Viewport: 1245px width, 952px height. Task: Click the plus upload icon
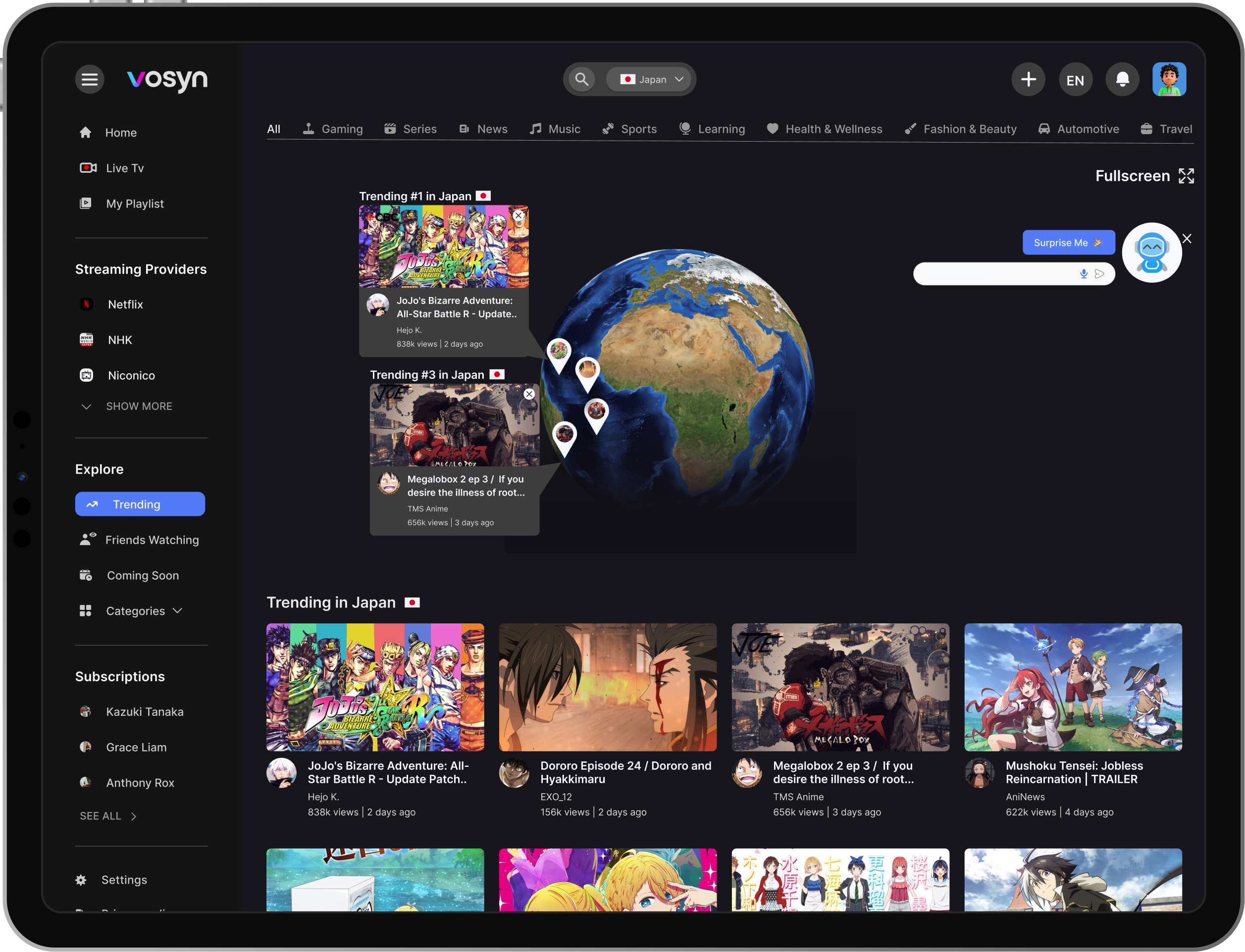click(x=1028, y=79)
